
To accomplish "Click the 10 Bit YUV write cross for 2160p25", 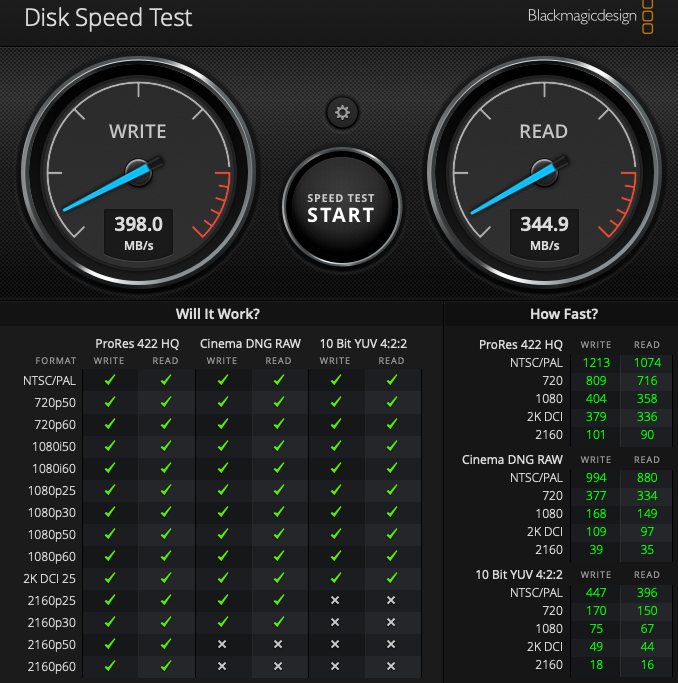I will tap(335, 600).
